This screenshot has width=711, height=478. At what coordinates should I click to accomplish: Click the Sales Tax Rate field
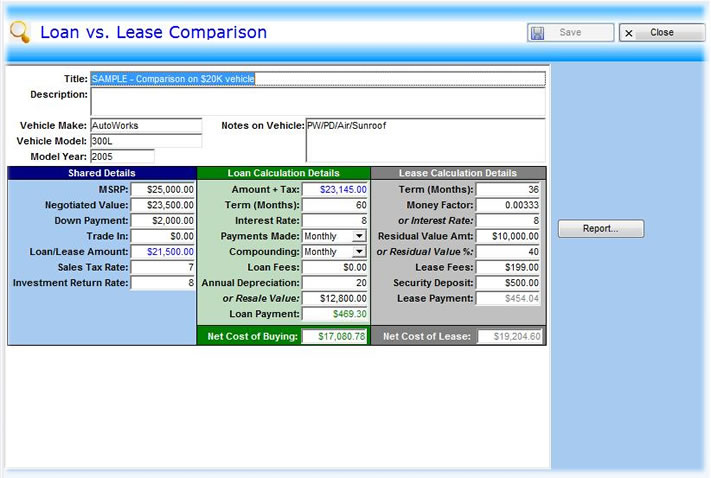point(163,267)
